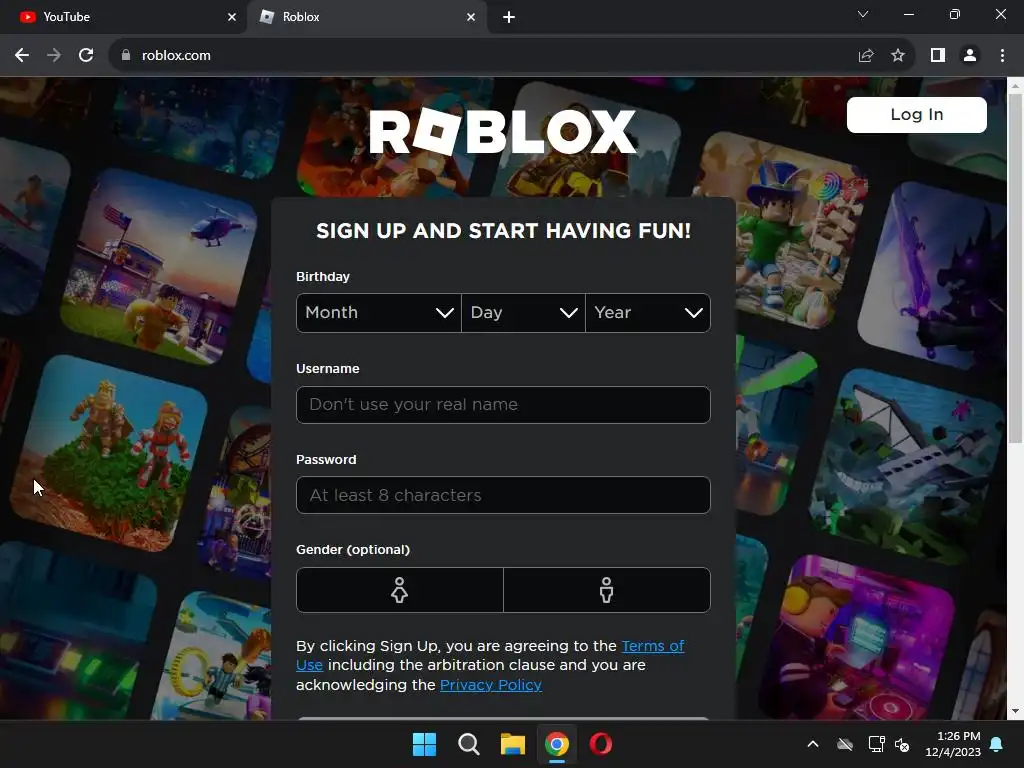Click the scrollbar up arrow
1024x768 pixels.
coord(1015,86)
